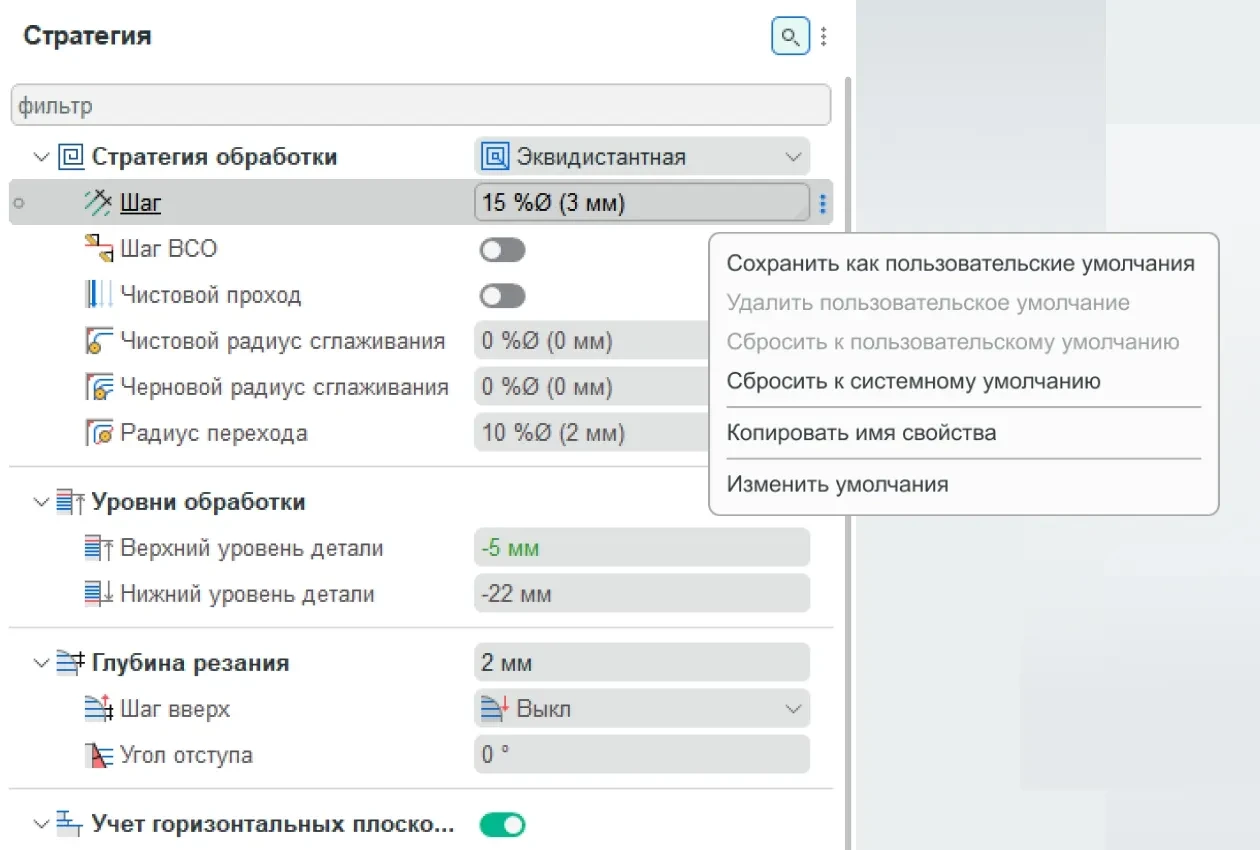Image resolution: width=1260 pixels, height=850 pixels.
Task: Select the Шаг вверх label
Action: (x=175, y=709)
